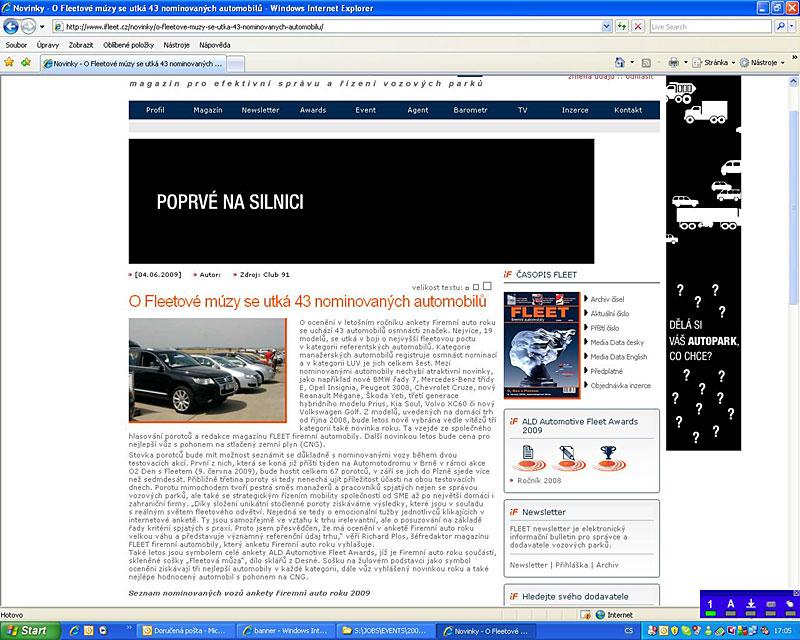
Task: Click the browser Forward arrow button
Action: point(29,26)
